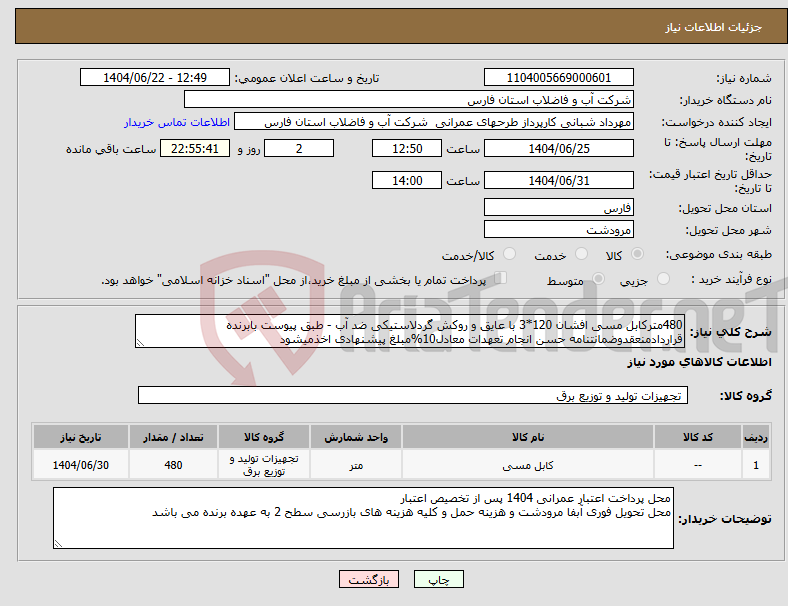Screen dimensions: 788x606
Task: Click the description textarea resize handle
Action: point(140,343)
